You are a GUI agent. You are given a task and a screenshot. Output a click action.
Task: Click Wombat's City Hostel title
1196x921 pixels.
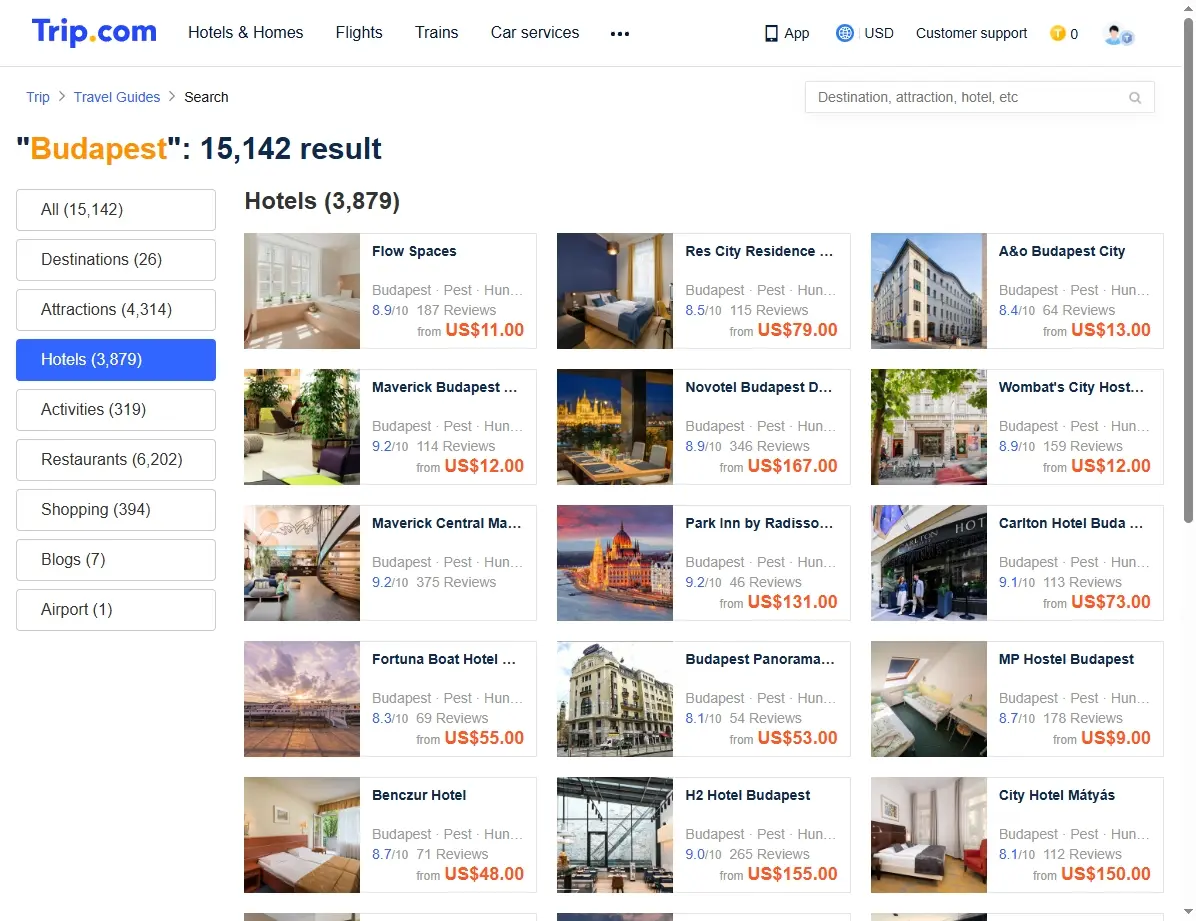1071,387
